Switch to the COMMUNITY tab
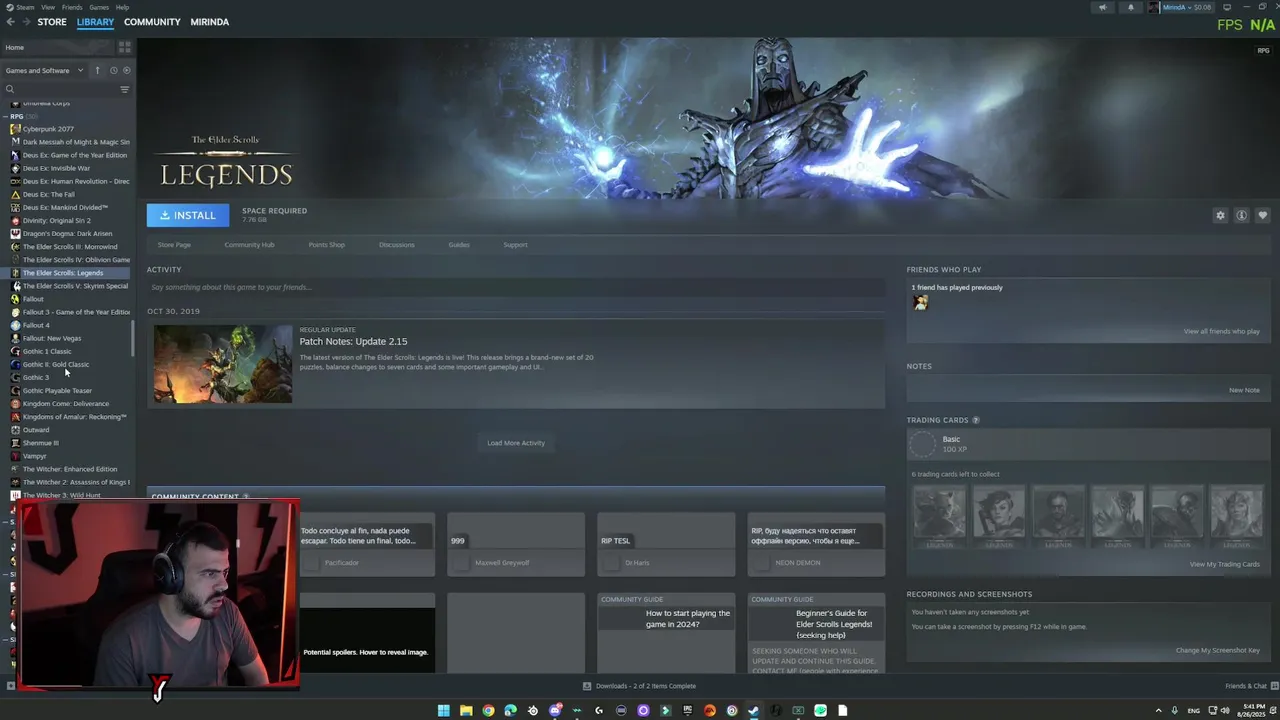The width and height of the screenshot is (1280, 720). [152, 22]
